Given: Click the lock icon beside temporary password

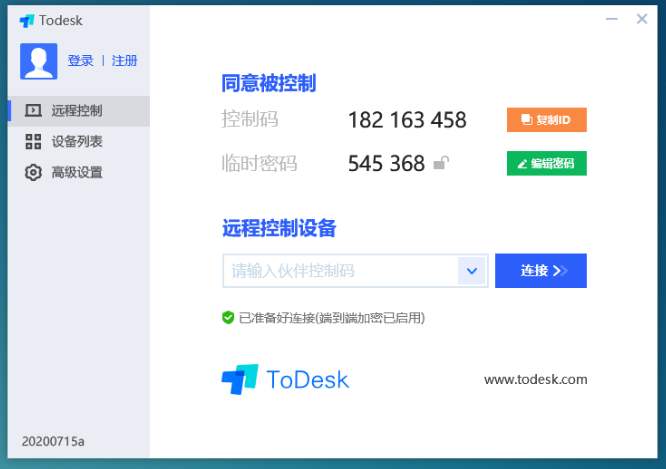Looking at the screenshot, I should (x=441, y=163).
